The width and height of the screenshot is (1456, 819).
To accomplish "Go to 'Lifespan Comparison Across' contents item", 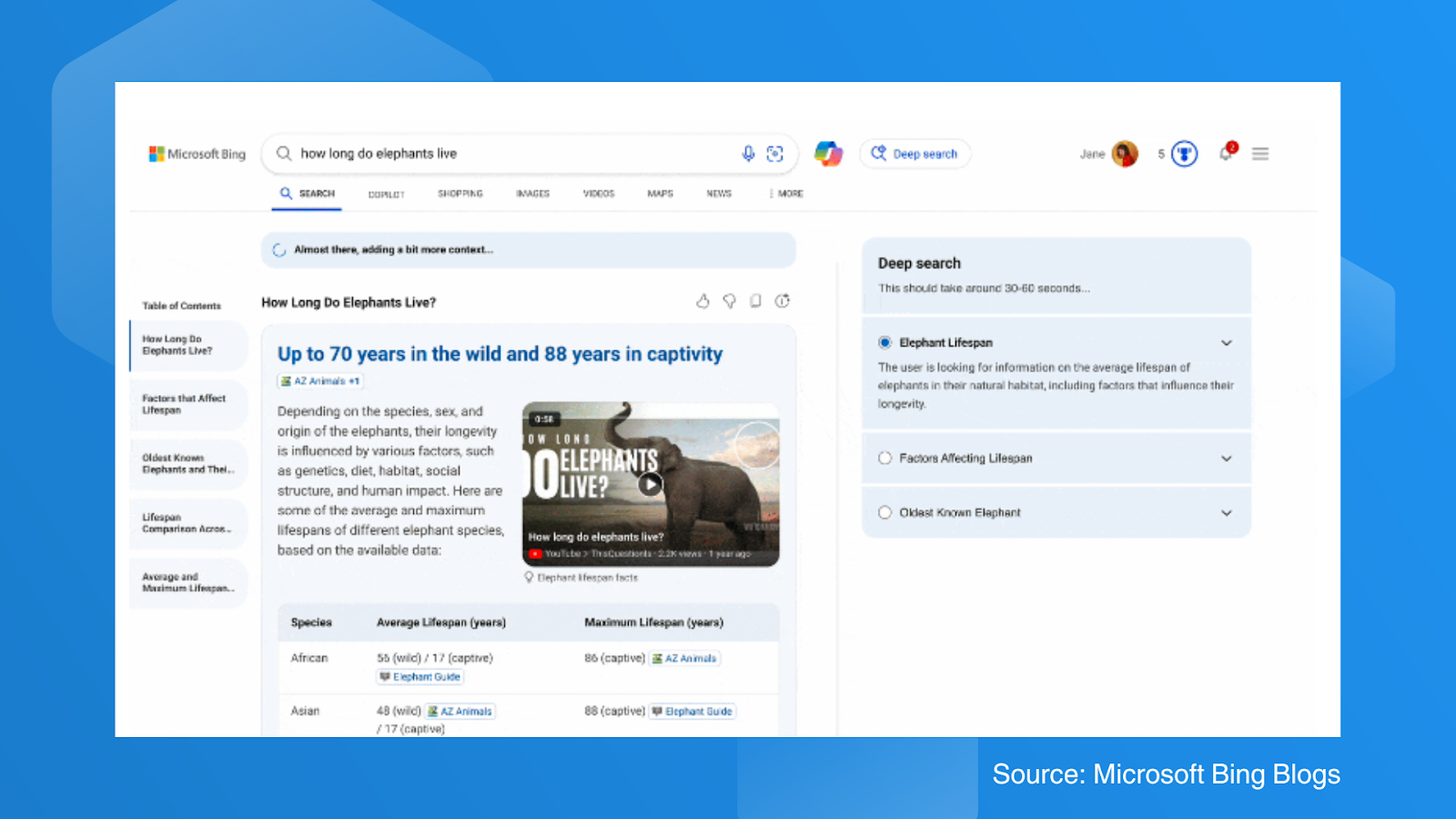I will [188, 523].
